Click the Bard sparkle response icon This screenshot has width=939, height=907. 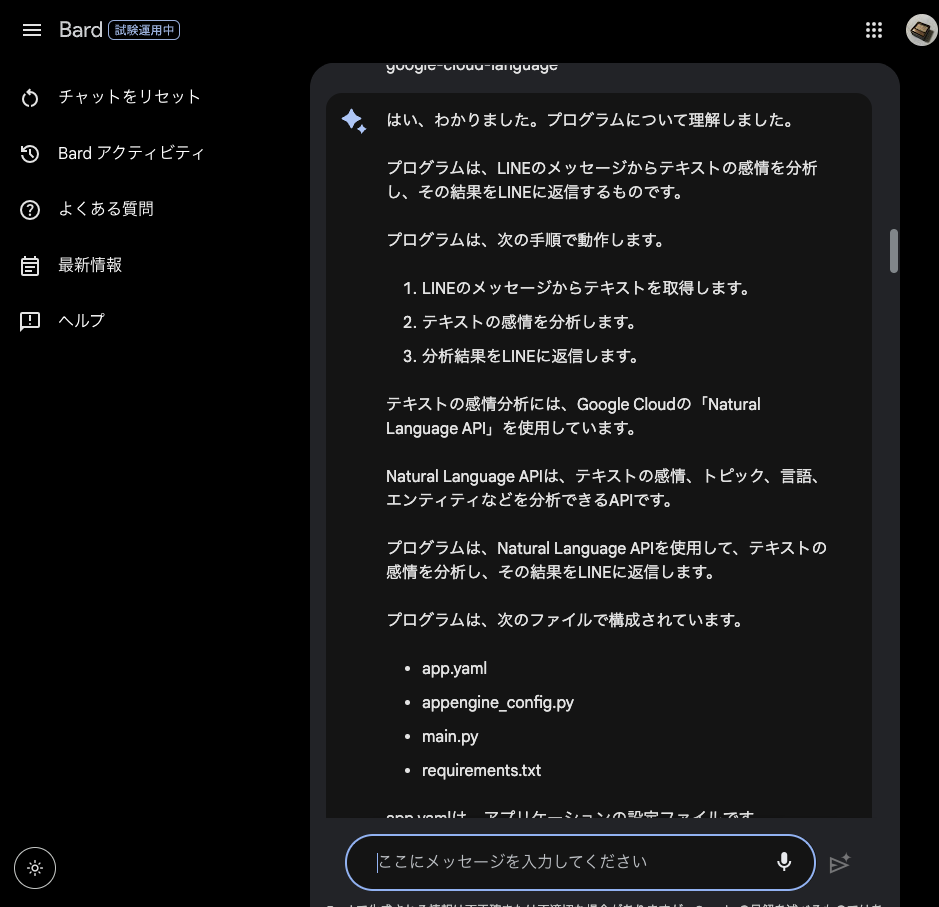click(354, 121)
